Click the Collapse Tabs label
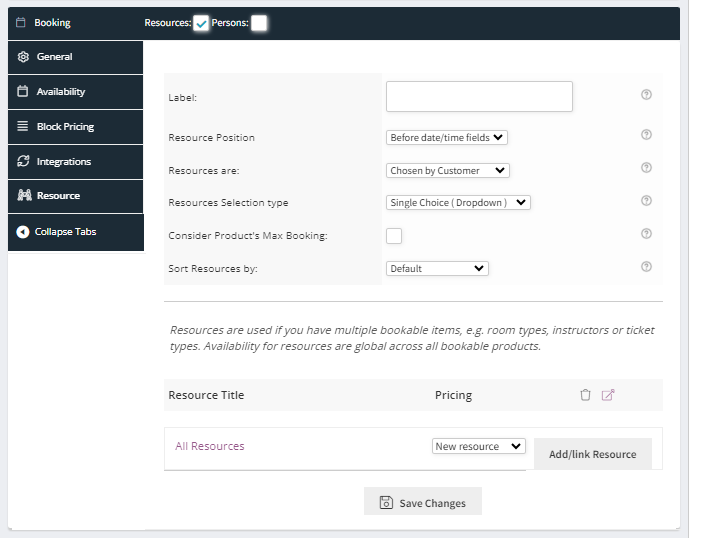This screenshot has width=701, height=538. click(x=65, y=232)
